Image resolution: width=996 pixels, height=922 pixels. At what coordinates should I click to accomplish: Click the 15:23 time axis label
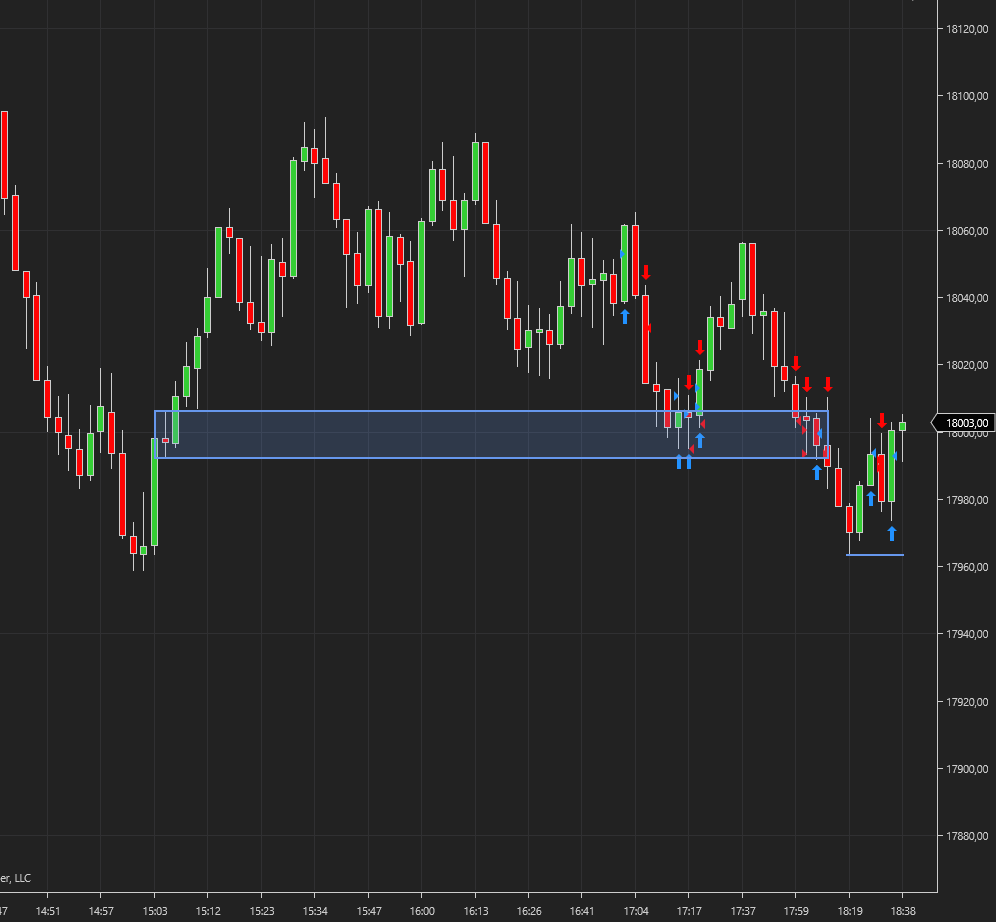(262, 911)
